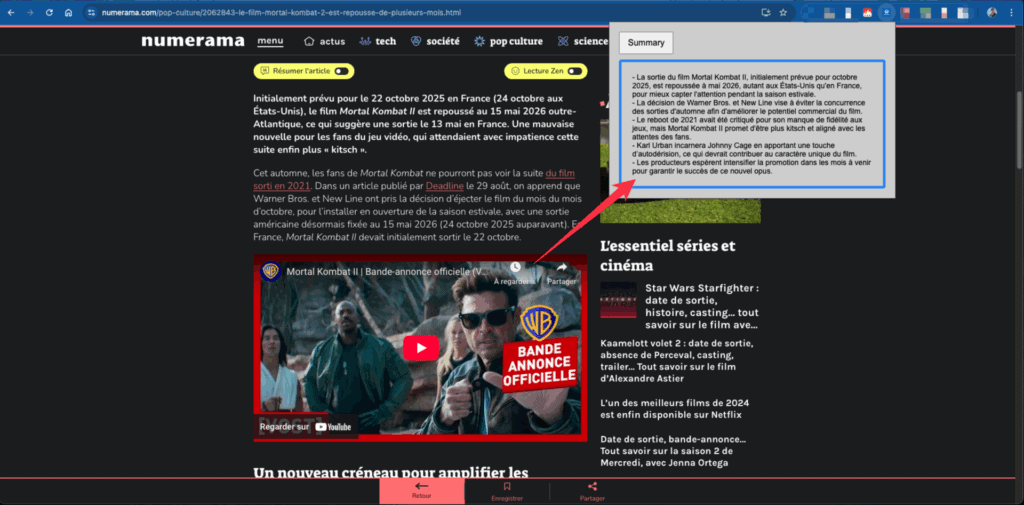Open the video title Mortal Kombat II Bande-annonce
Image resolution: width=1024 pixels, height=505 pixels.
point(387,271)
